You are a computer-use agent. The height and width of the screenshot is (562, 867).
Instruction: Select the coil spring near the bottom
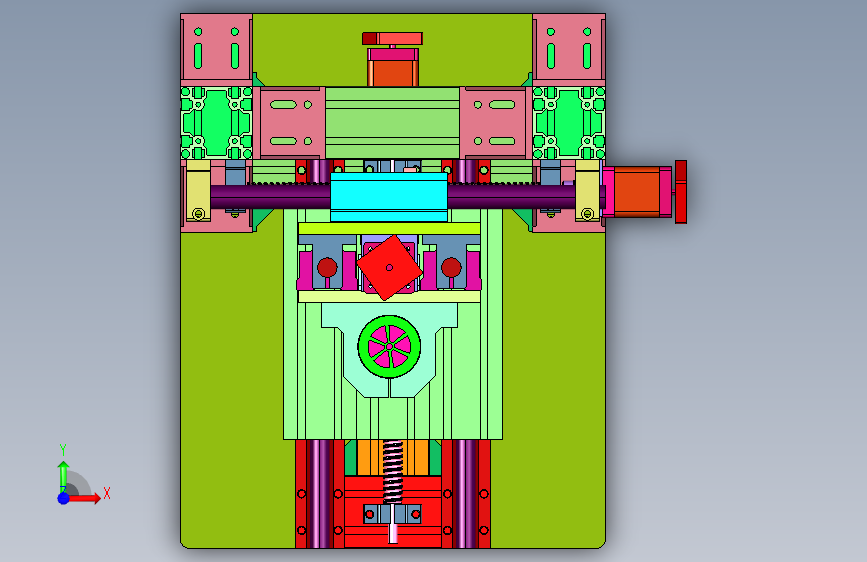(393, 471)
